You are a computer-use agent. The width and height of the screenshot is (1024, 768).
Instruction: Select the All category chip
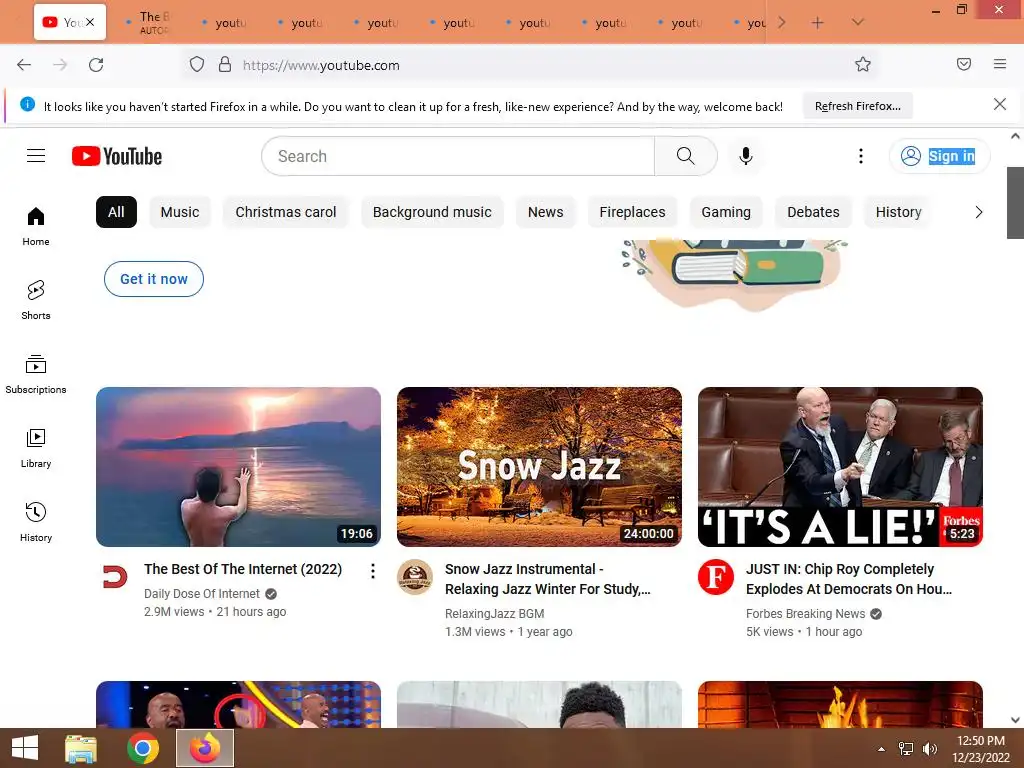116,212
